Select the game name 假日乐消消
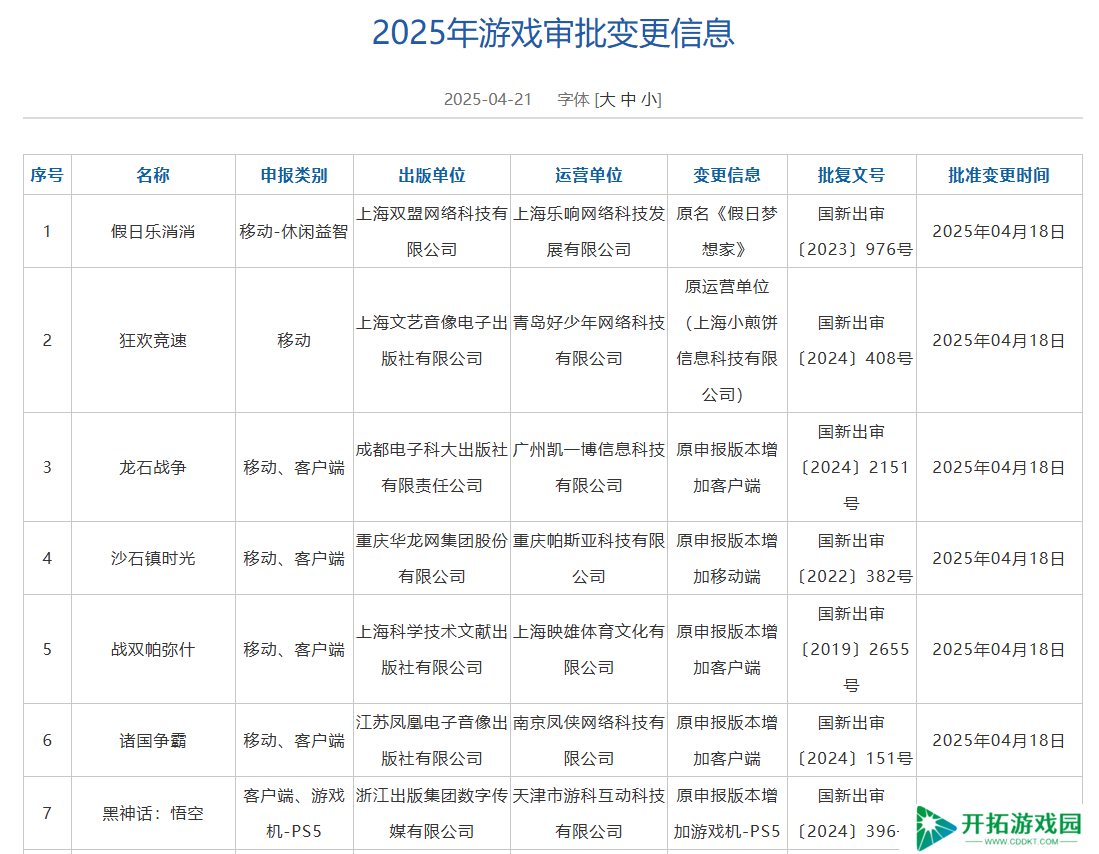Viewport: 1099px width, 854px height. coord(153,231)
